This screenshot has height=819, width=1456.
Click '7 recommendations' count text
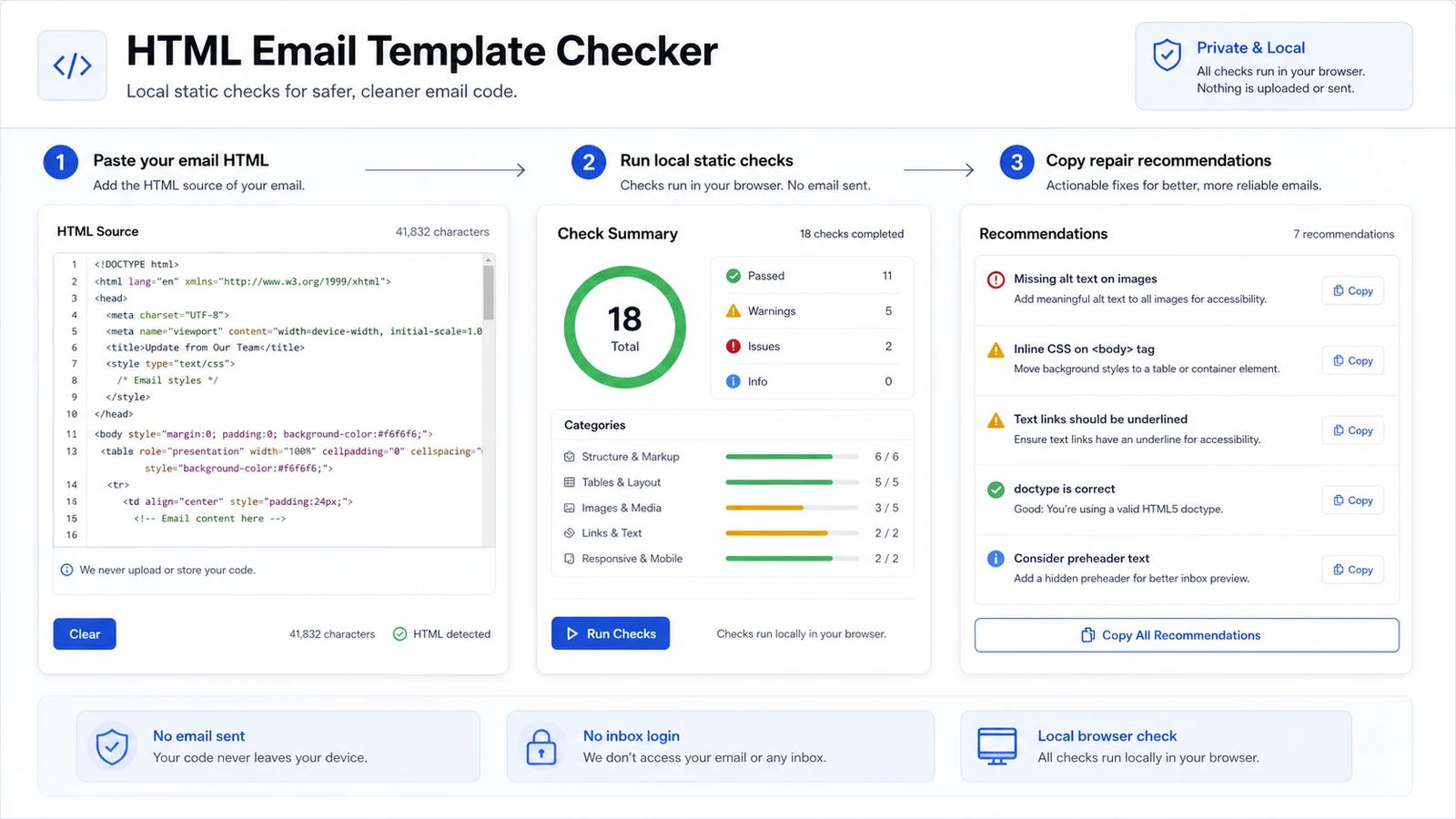(1344, 235)
